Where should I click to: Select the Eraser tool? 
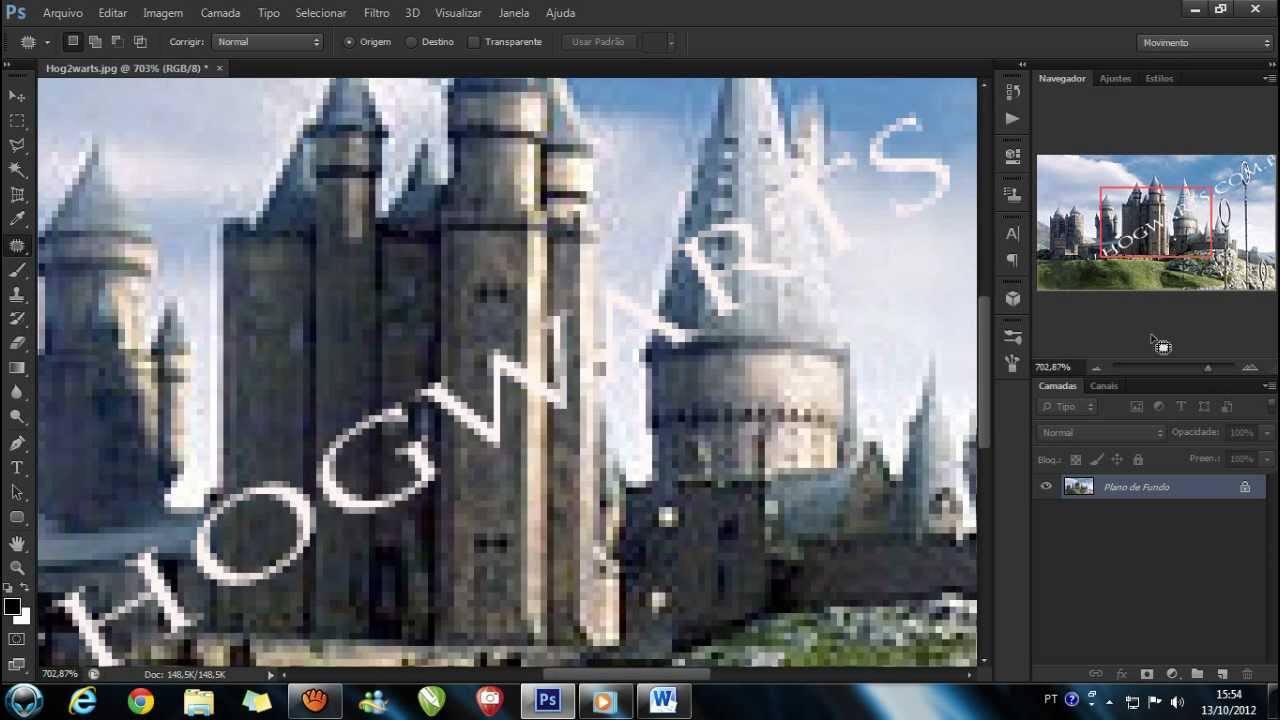(x=17, y=344)
